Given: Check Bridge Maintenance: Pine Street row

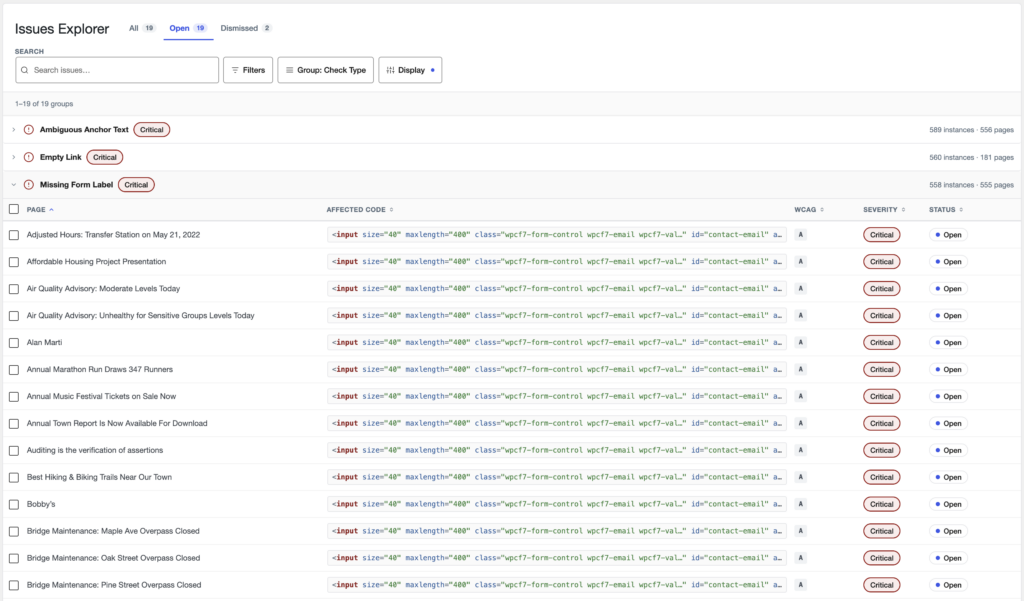Looking at the screenshot, I should [x=14, y=585].
